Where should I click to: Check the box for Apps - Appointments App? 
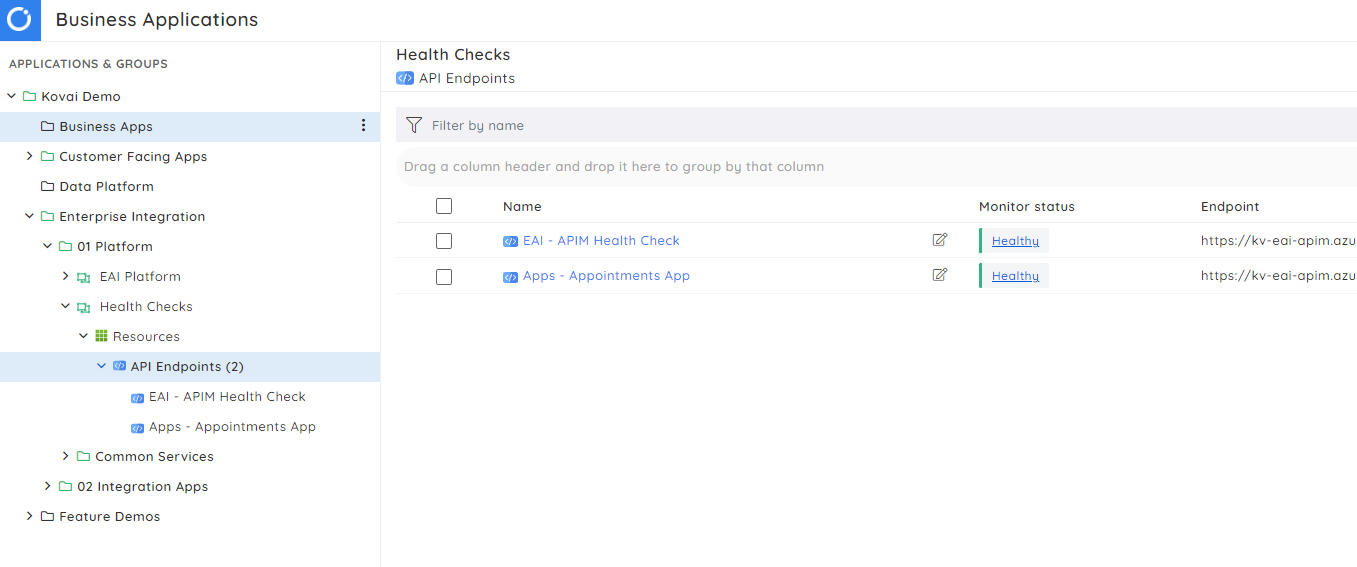(x=444, y=276)
